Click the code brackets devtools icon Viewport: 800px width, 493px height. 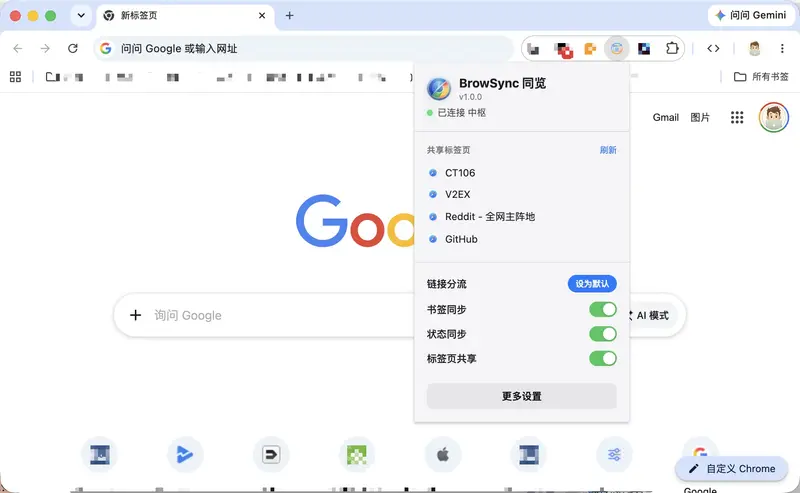click(x=713, y=48)
